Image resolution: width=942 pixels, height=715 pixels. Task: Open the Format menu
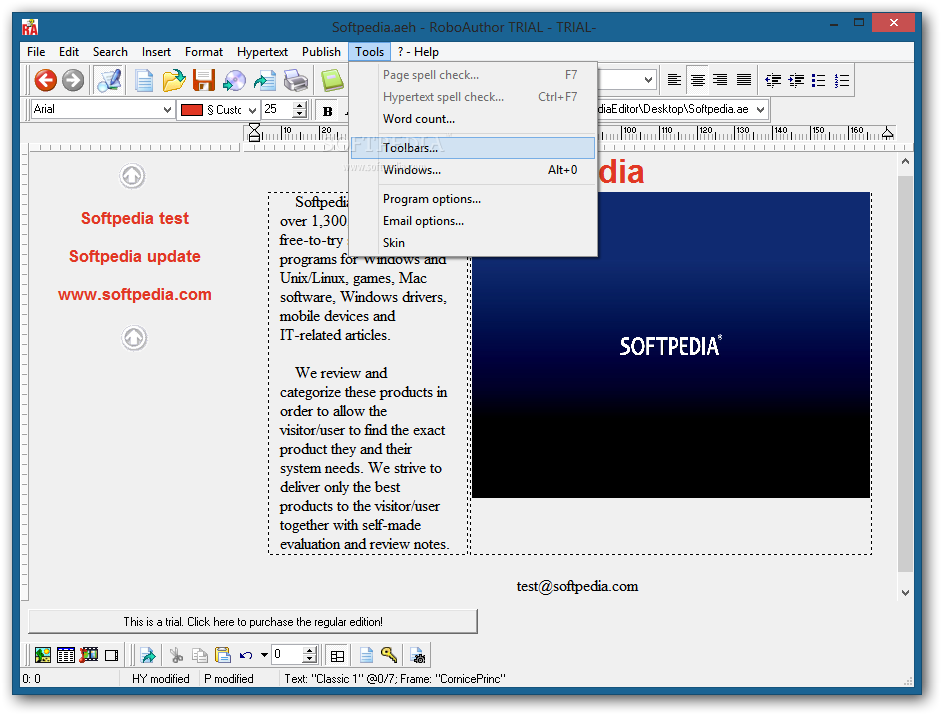(204, 52)
